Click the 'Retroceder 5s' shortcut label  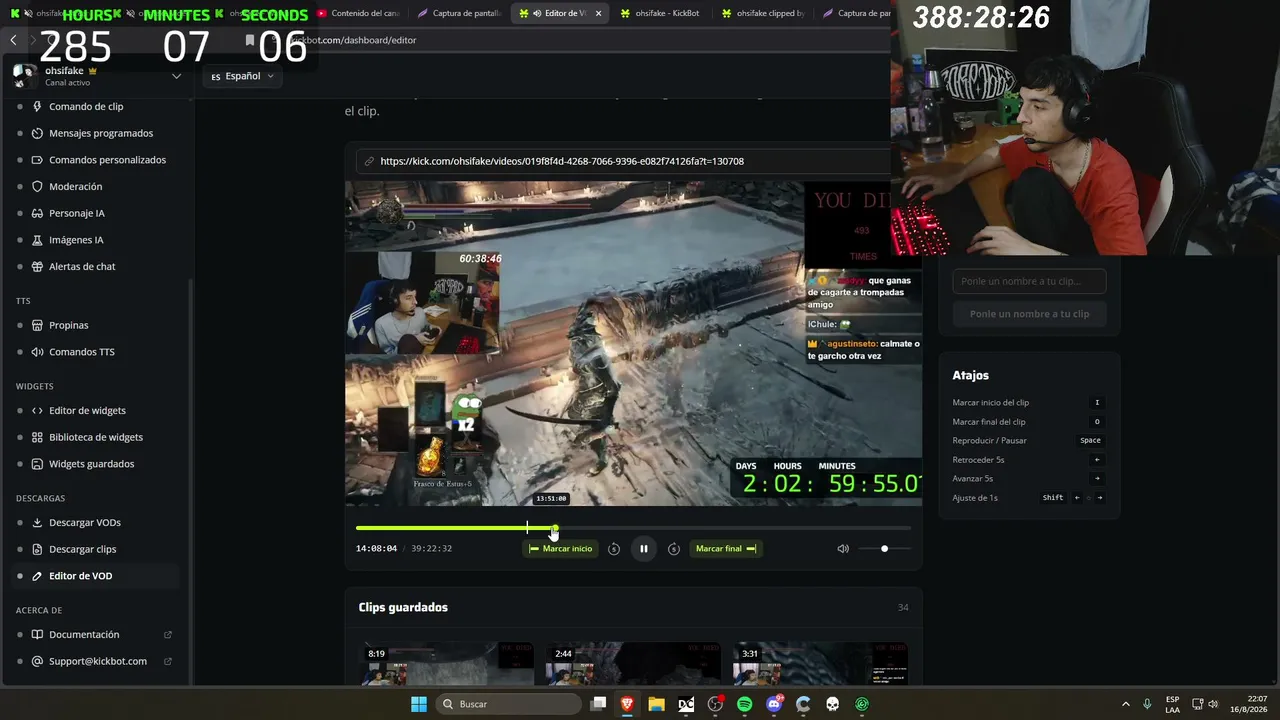point(978,460)
